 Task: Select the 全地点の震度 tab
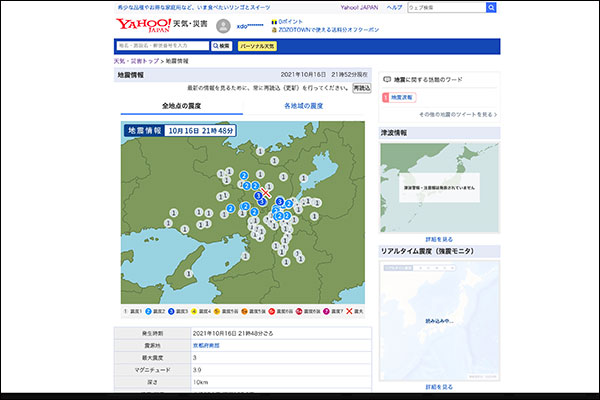tap(181, 105)
